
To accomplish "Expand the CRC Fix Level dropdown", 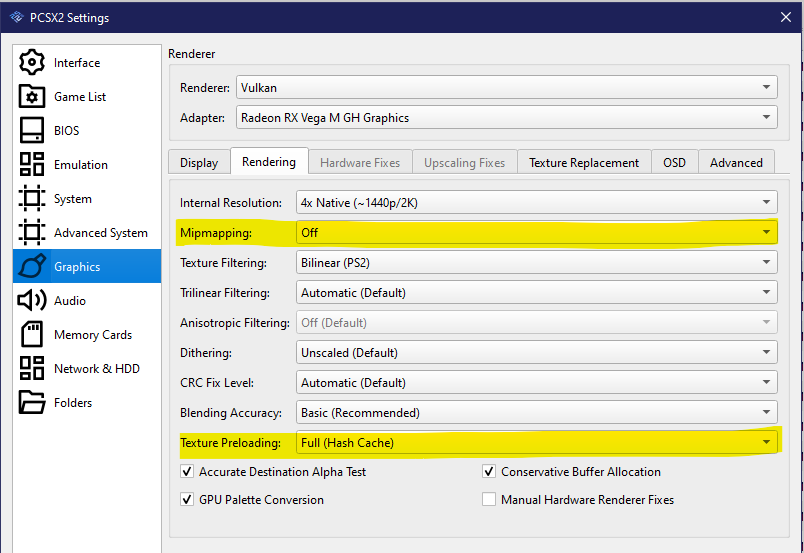I will pos(537,382).
